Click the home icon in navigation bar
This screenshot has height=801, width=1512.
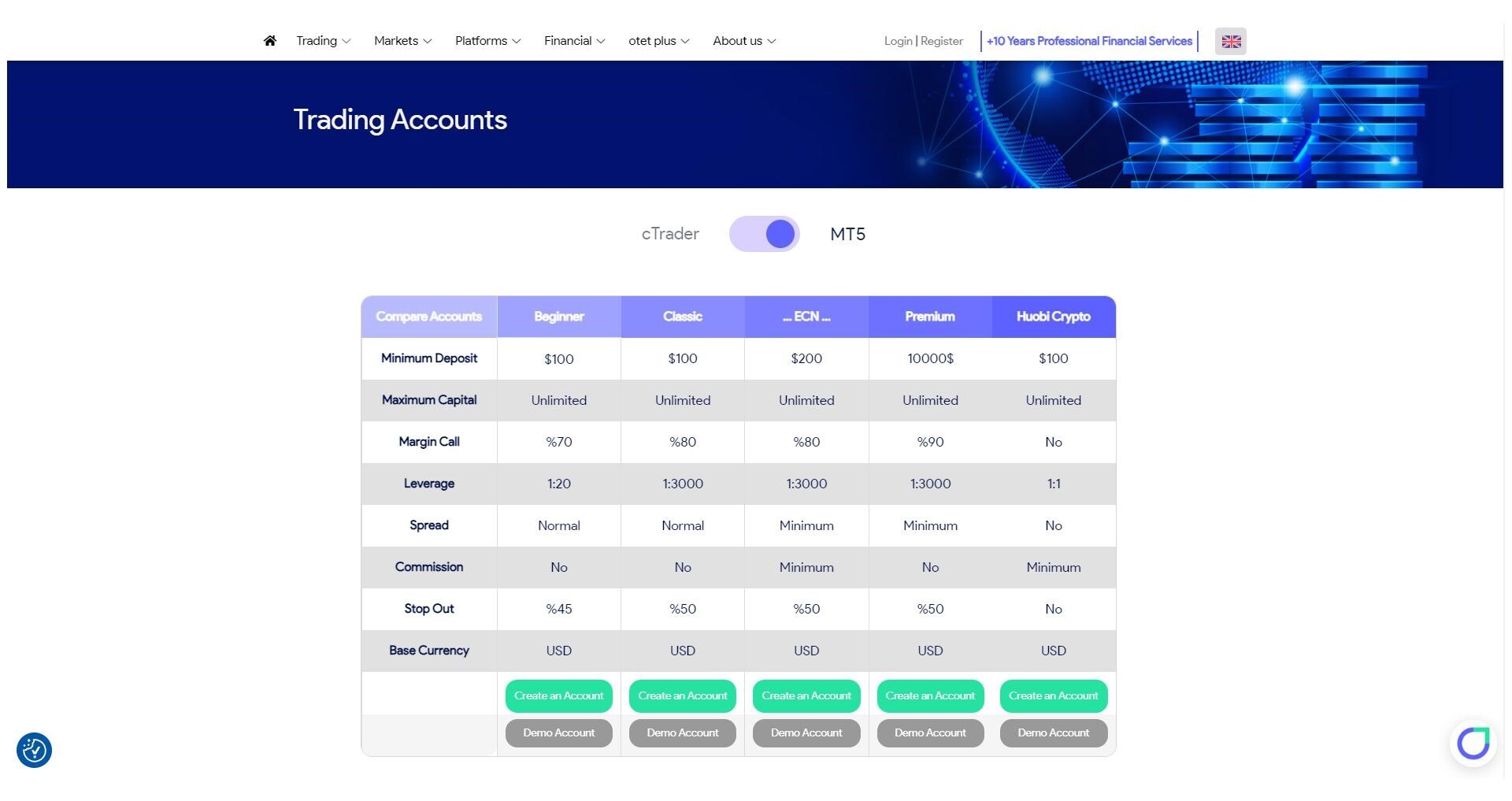(269, 41)
